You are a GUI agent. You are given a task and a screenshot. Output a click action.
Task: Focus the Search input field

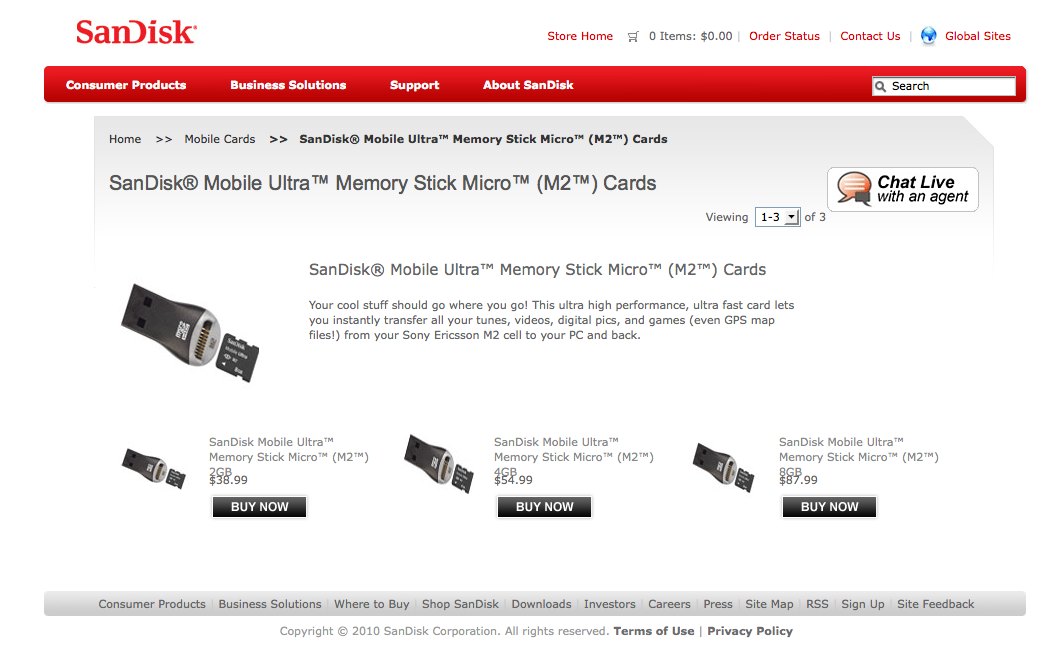944,86
